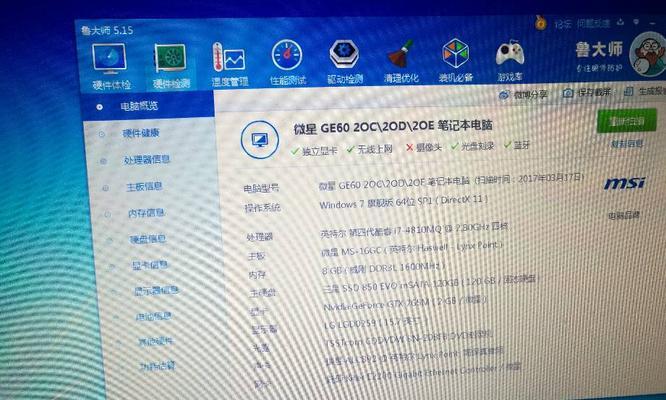Click the 保存截屏 camera icon
666x400 pixels.
coord(568,93)
